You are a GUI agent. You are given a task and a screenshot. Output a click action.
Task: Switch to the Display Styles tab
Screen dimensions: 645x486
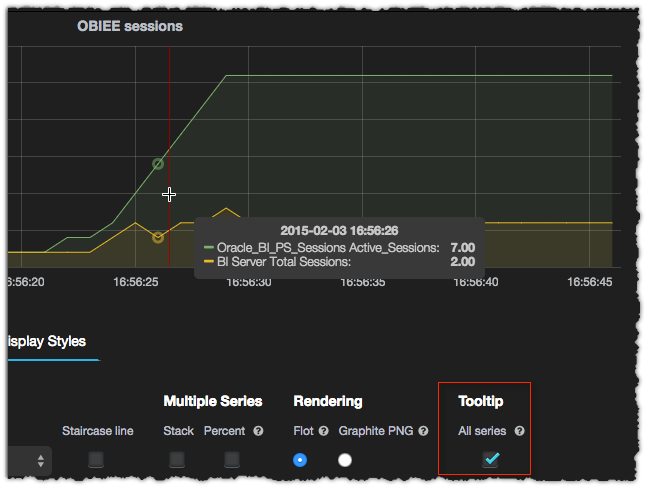(48, 341)
